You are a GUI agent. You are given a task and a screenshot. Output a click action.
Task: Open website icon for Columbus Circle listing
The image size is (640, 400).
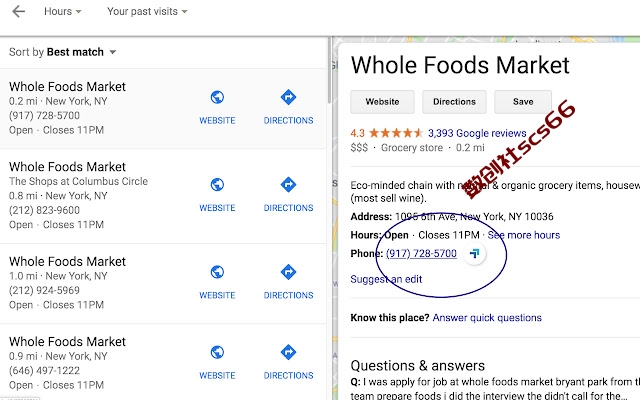point(217,185)
